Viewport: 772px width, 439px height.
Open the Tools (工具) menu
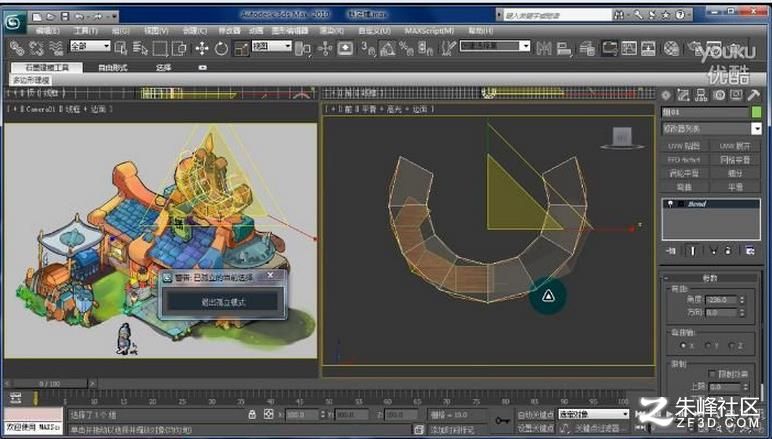click(86, 31)
